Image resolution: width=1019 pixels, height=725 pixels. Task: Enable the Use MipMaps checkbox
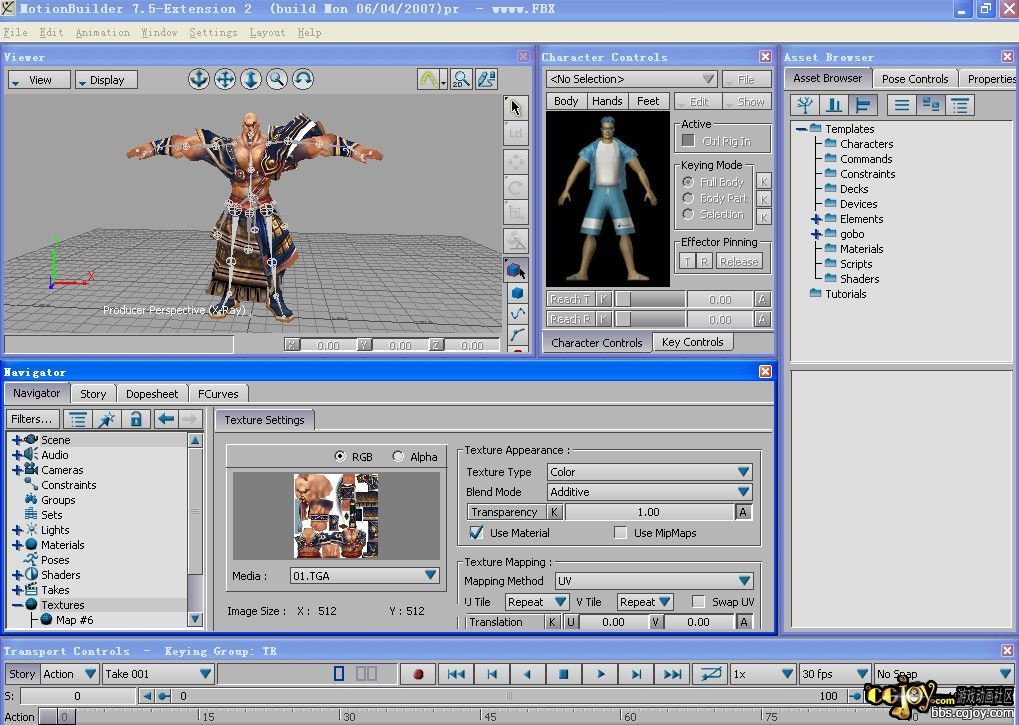[620, 533]
